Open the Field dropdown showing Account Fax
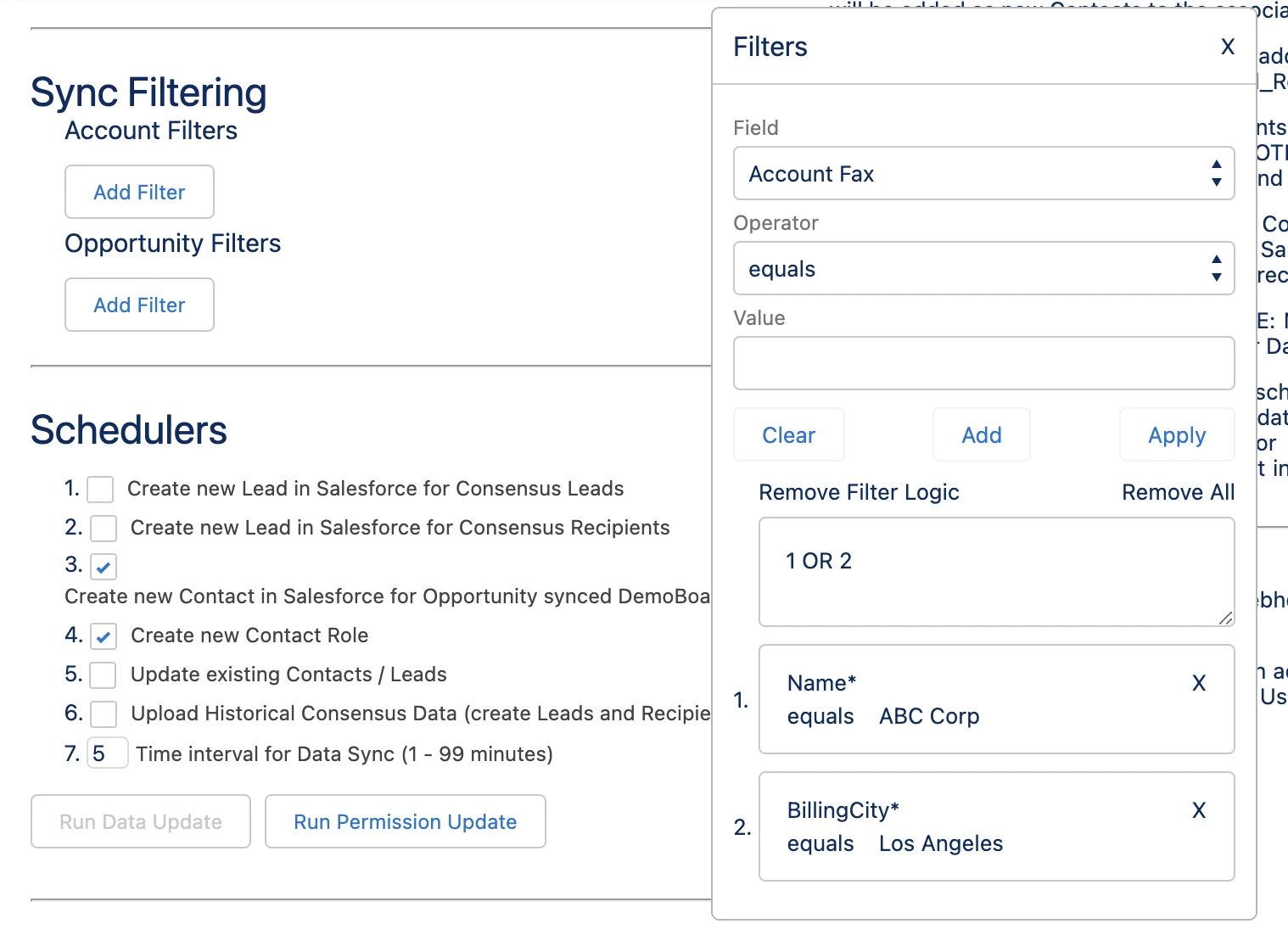This screenshot has width=1288, height=935. (x=983, y=174)
